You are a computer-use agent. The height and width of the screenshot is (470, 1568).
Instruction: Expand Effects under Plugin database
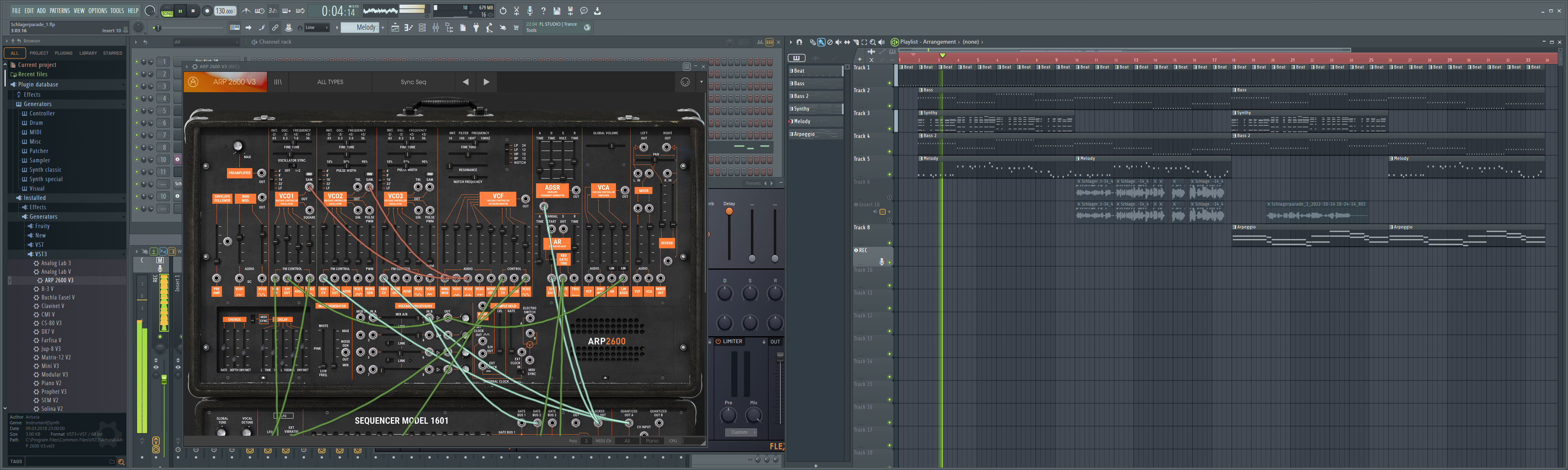[32, 94]
